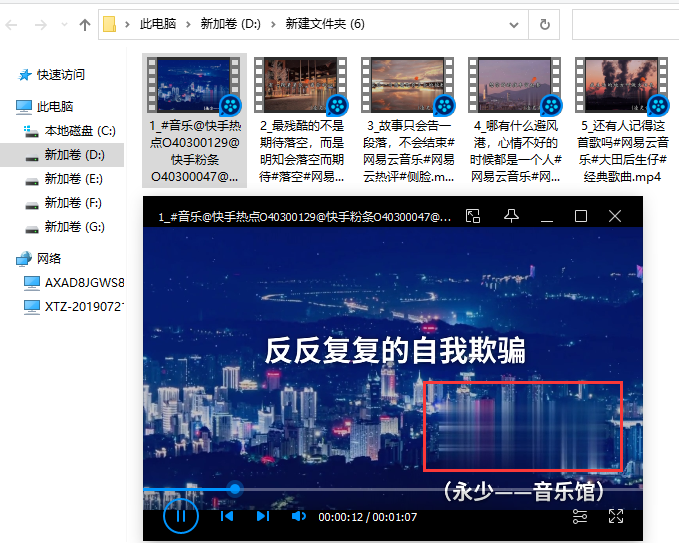The height and width of the screenshot is (543, 679).
Task: Close the video player window
Action: click(615, 216)
